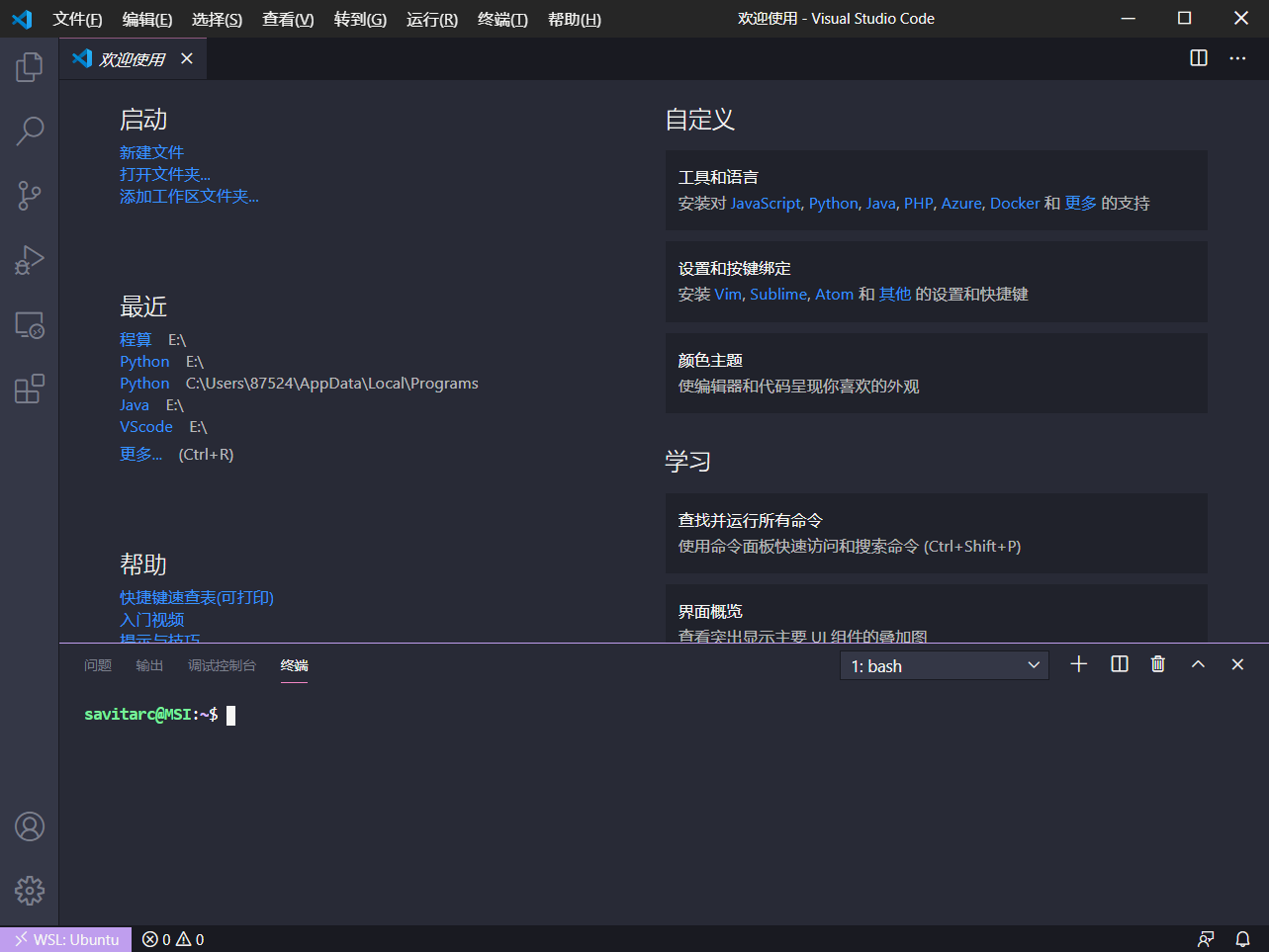Click the 打开文件夹... link

pyautogui.click(x=165, y=174)
